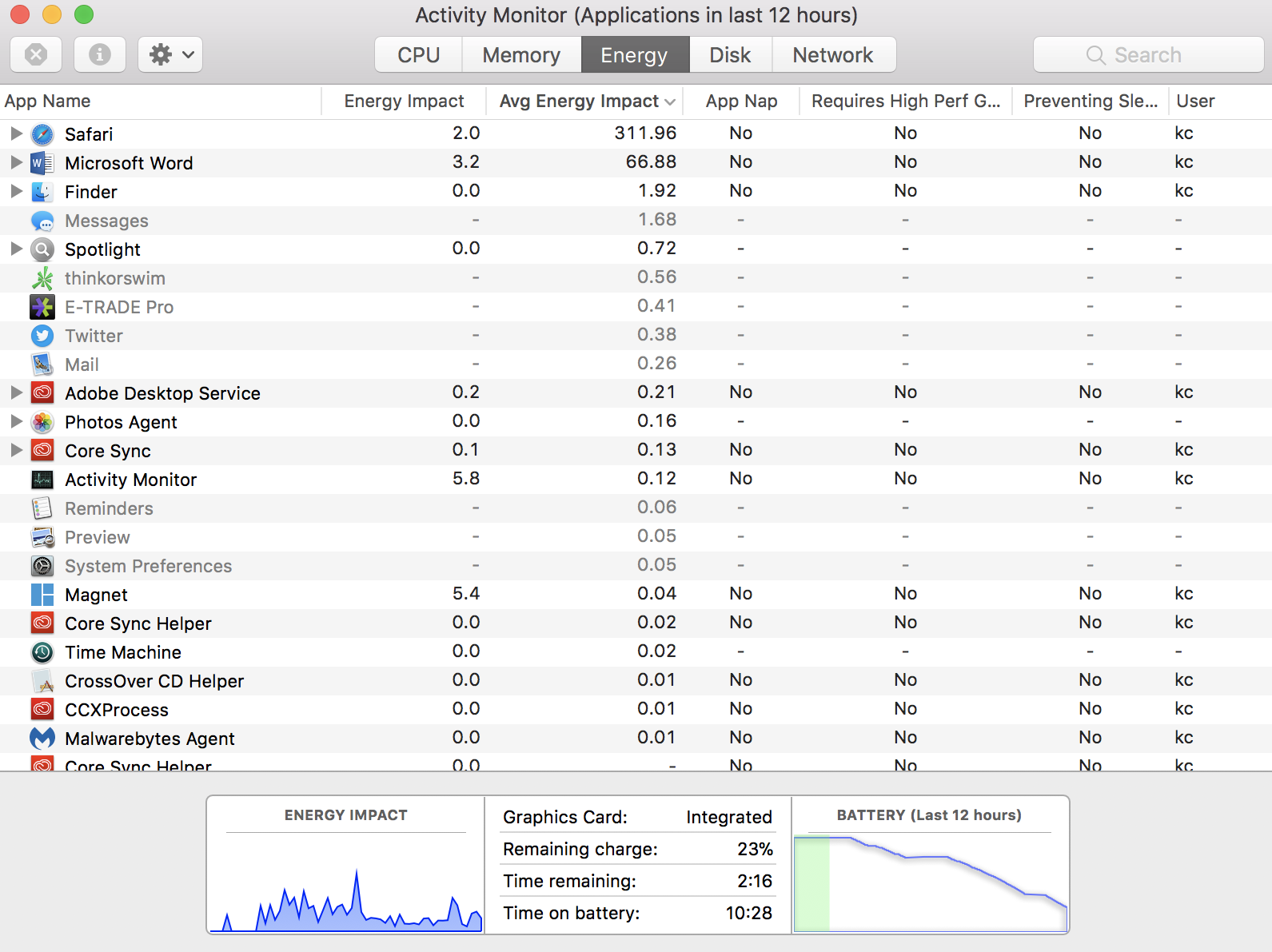Click the E-TRADE Pro icon
The image size is (1272, 952).
(x=42, y=307)
